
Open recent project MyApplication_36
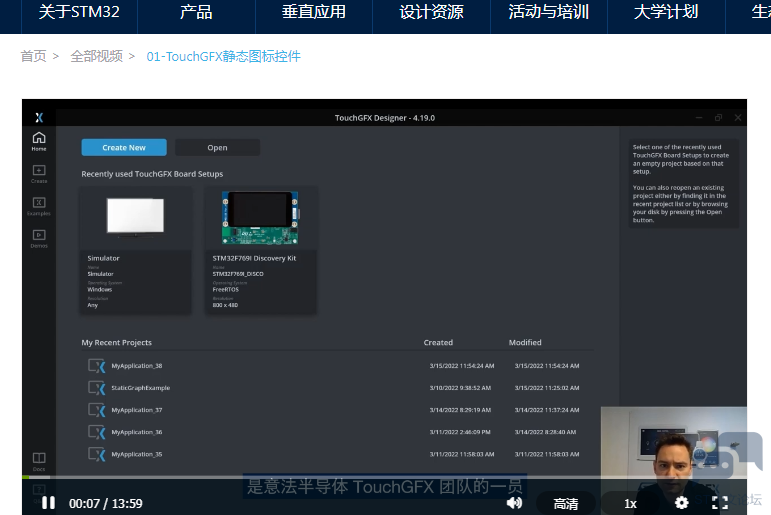(137, 432)
